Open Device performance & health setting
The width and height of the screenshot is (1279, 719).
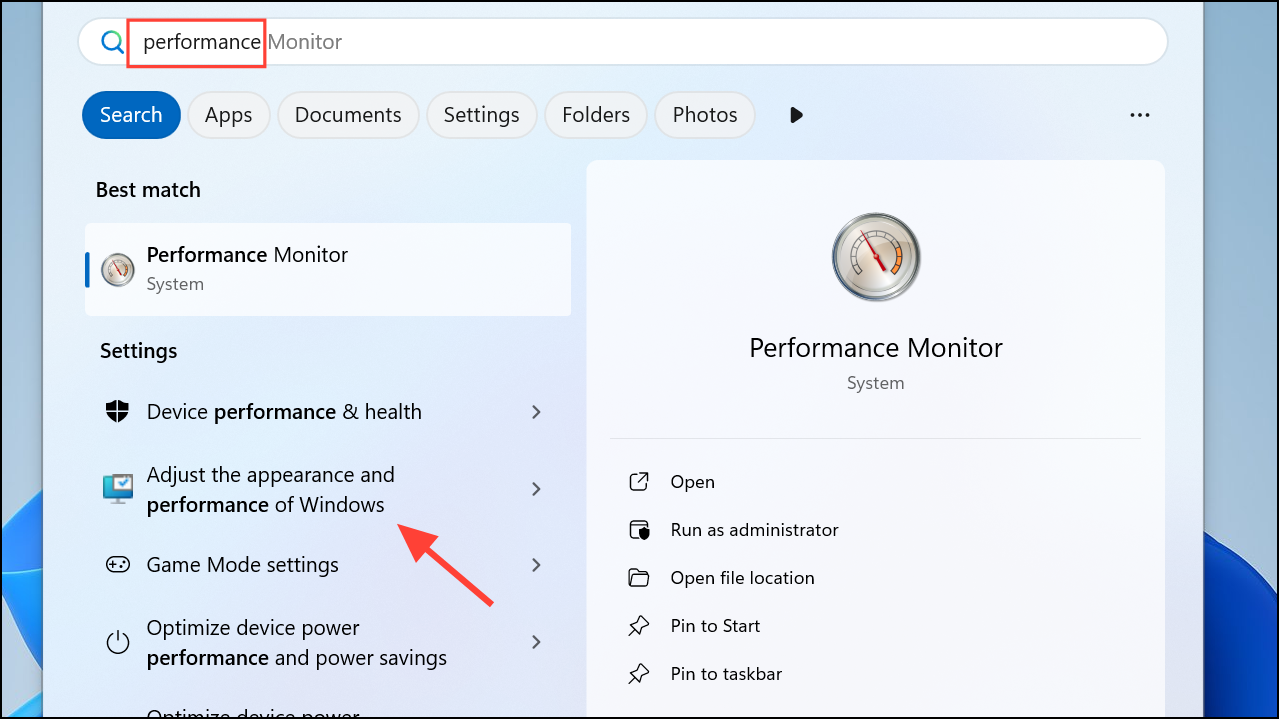point(328,412)
